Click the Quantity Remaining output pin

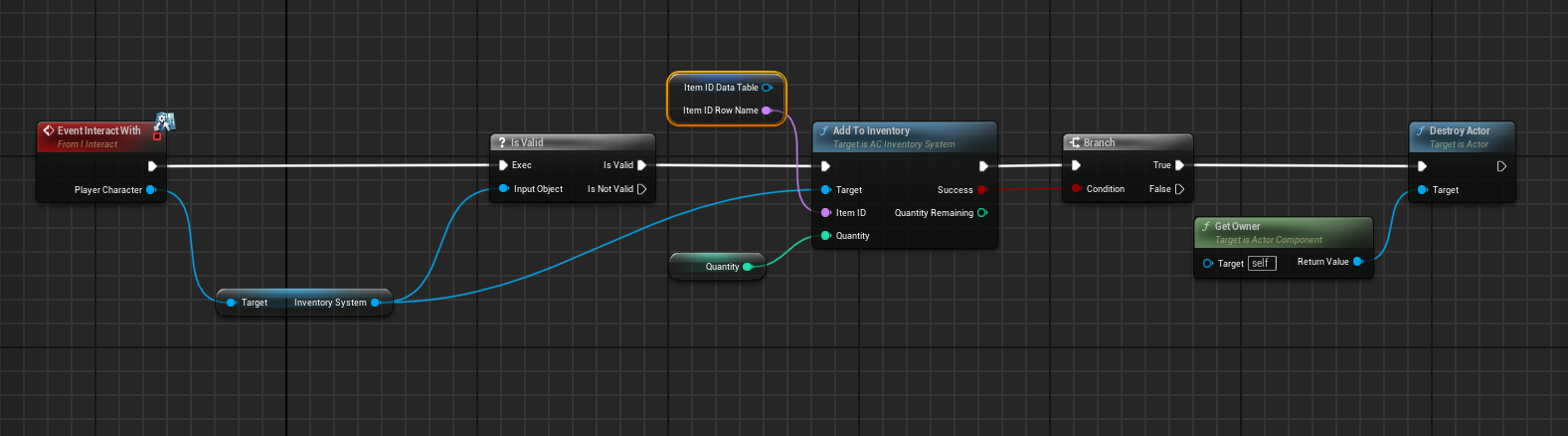(982, 213)
